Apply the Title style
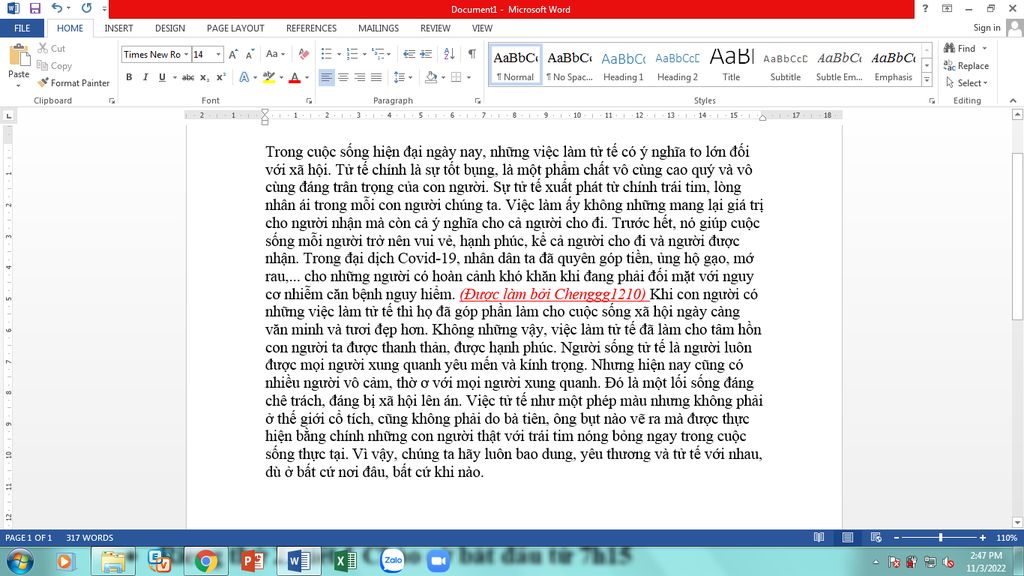The height and width of the screenshot is (576, 1024). tap(731, 65)
